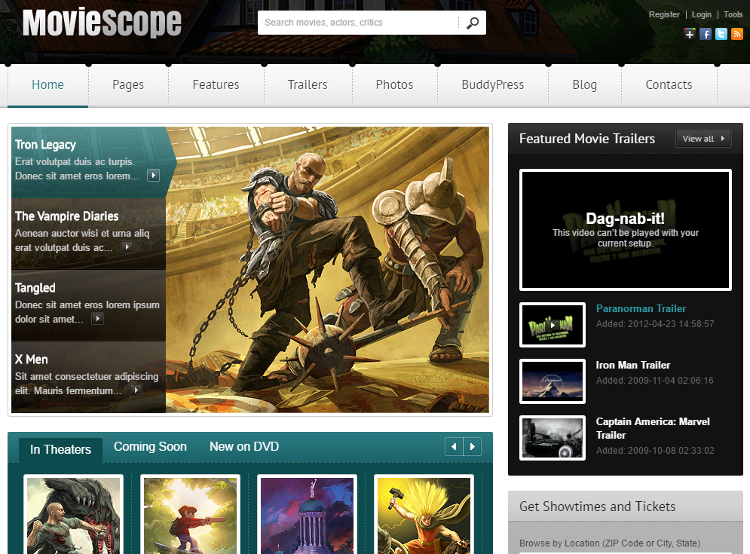750x554 pixels.
Task: Open the Blog menu item
Action: [x=585, y=85]
